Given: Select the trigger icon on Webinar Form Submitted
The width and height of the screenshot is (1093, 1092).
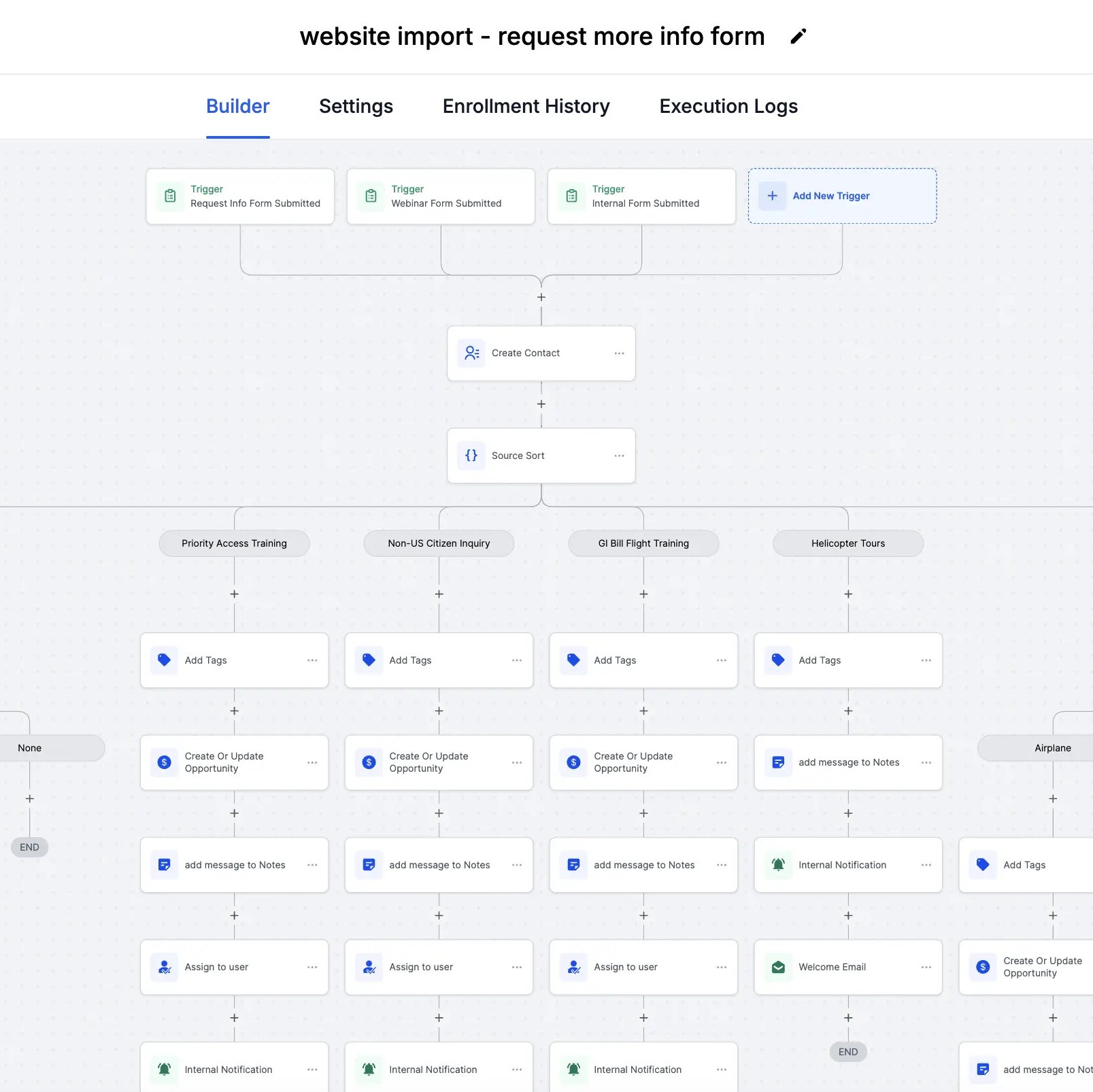Looking at the screenshot, I should [370, 196].
